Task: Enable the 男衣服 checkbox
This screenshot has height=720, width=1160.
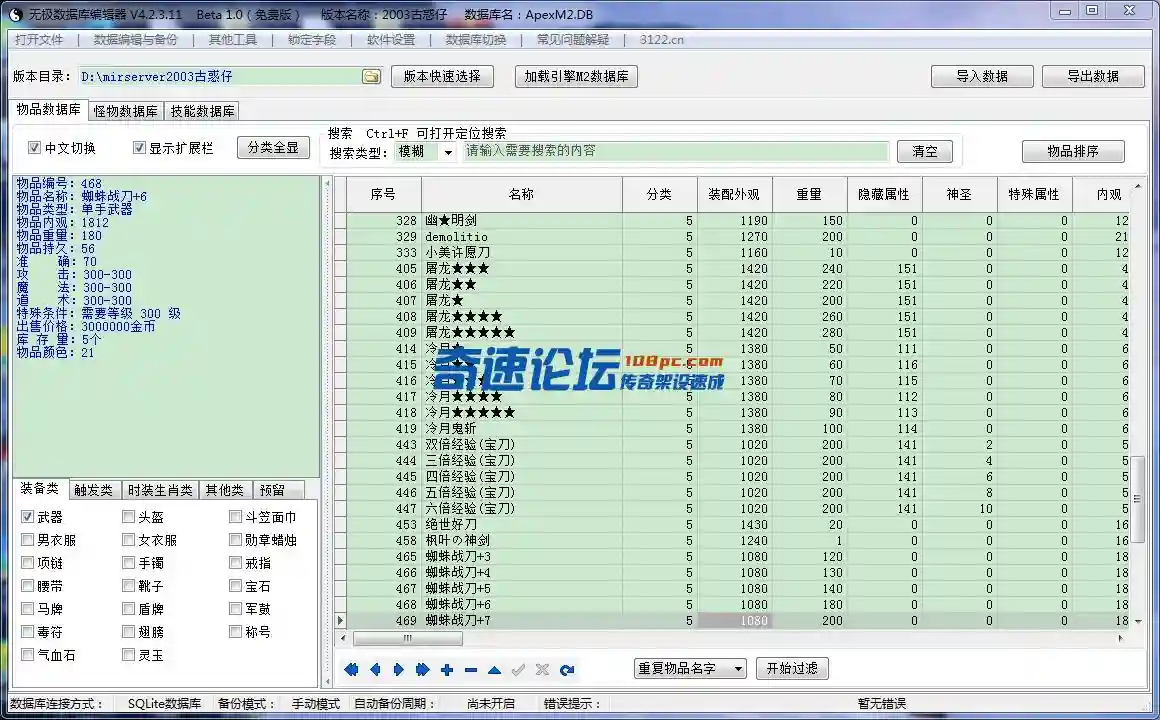Action: [x=27, y=539]
